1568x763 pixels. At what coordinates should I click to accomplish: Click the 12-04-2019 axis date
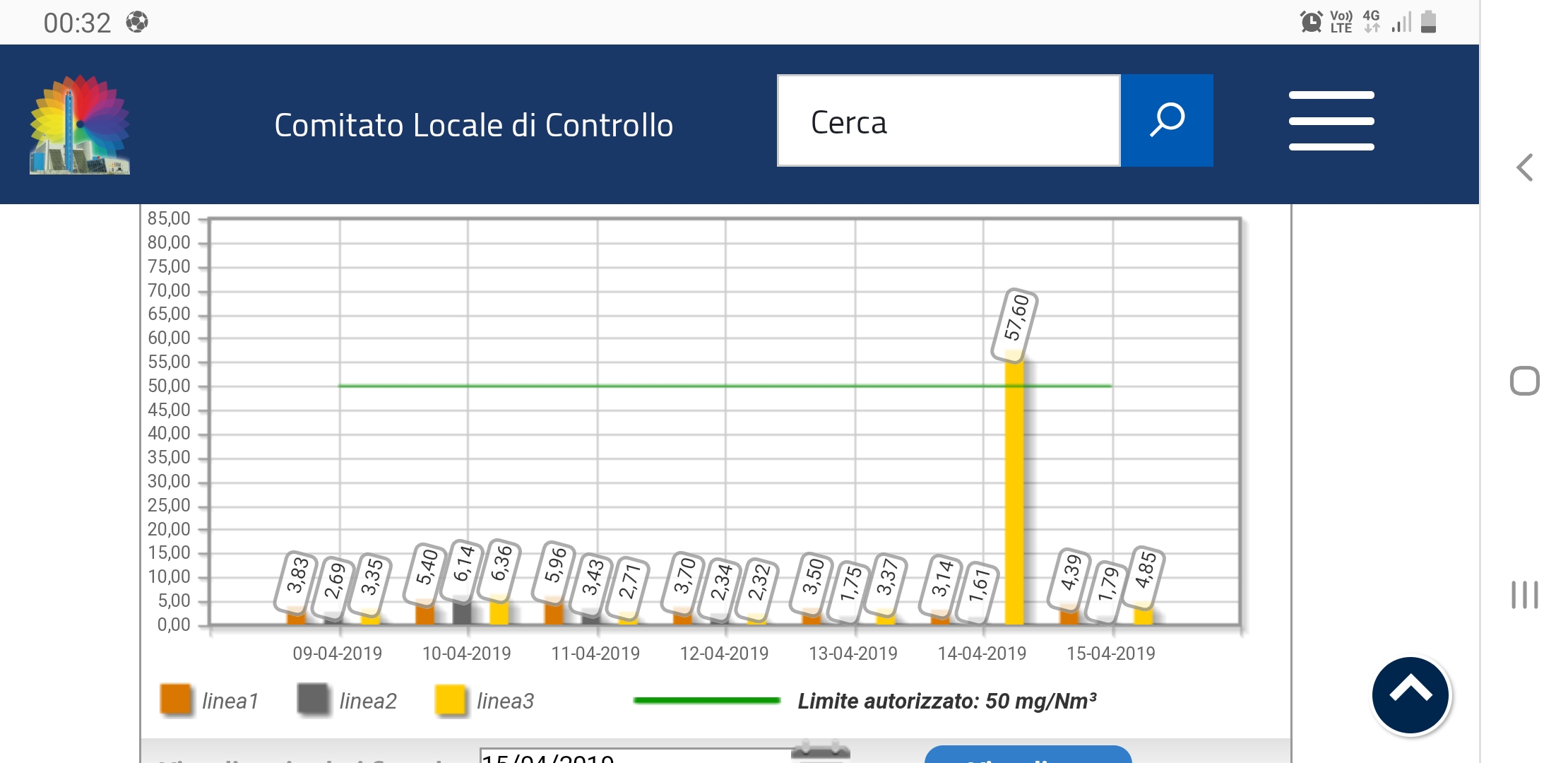724,653
